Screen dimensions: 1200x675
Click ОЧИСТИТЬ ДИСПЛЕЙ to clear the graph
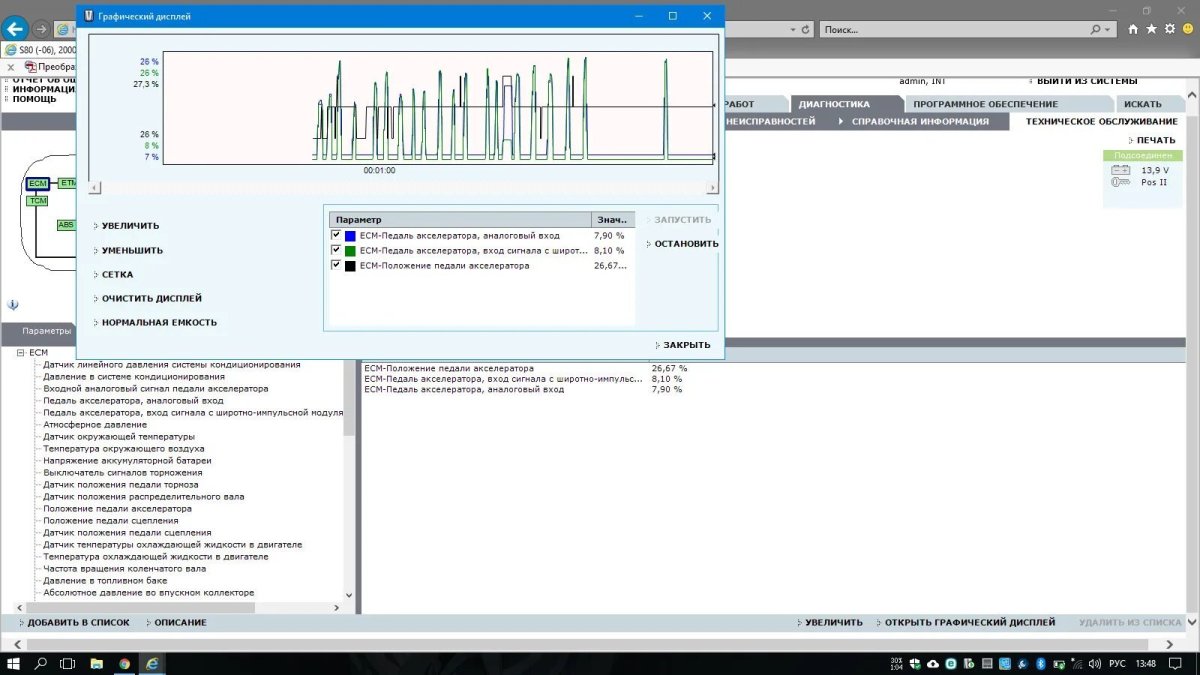[151, 298]
